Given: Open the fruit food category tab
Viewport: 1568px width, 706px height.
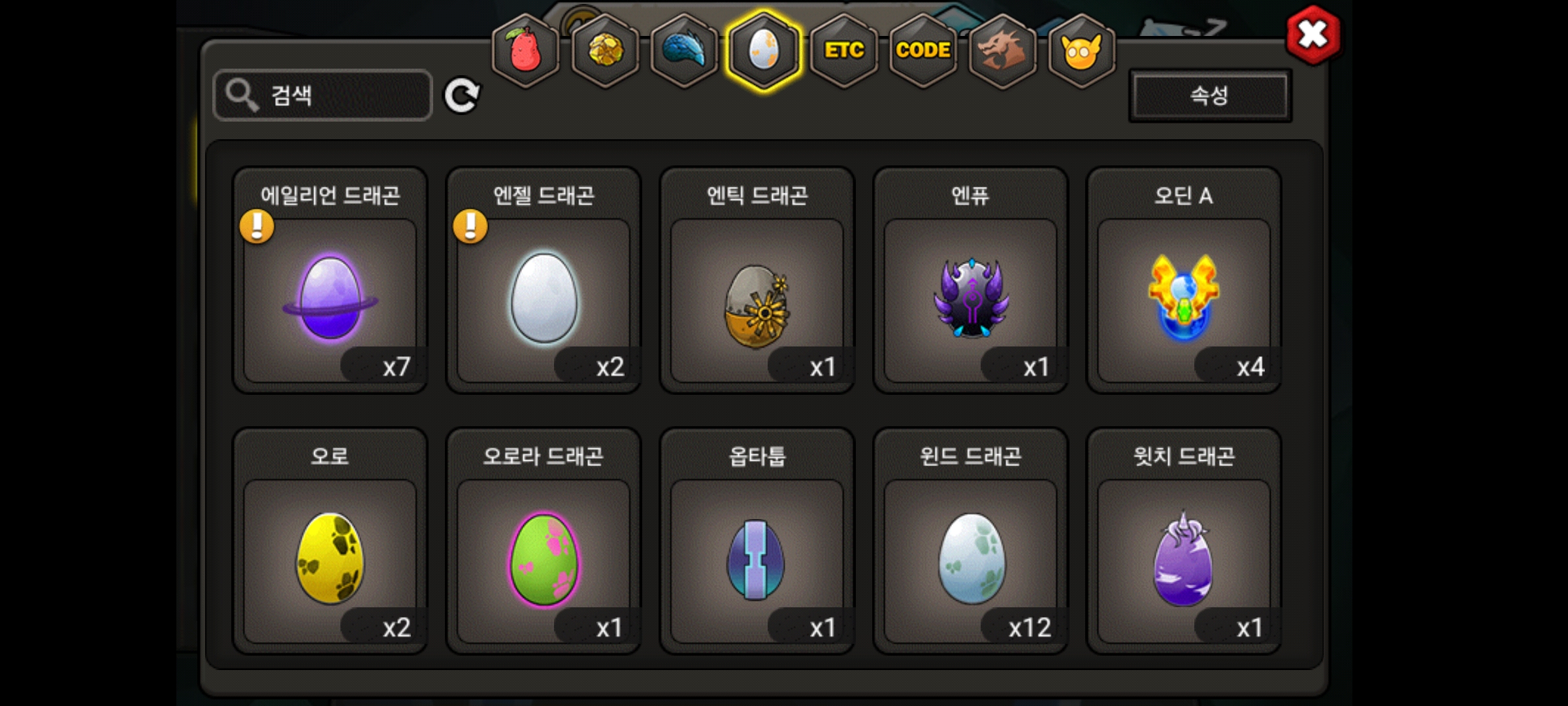Looking at the screenshot, I should (526, 50).
